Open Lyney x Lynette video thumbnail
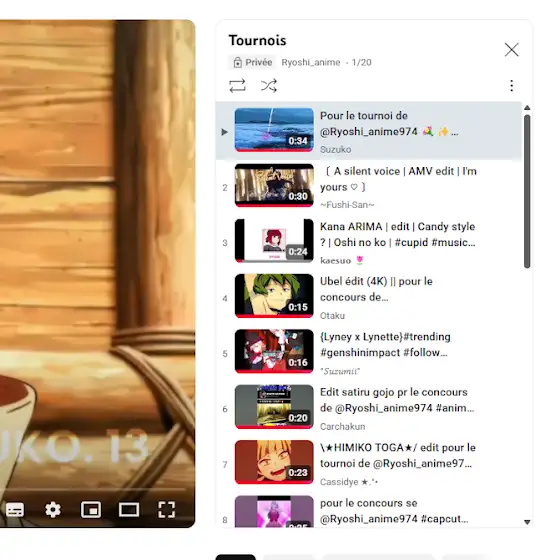Image resolution: width=560 pixels, height=560 pixels. (274, 351)
